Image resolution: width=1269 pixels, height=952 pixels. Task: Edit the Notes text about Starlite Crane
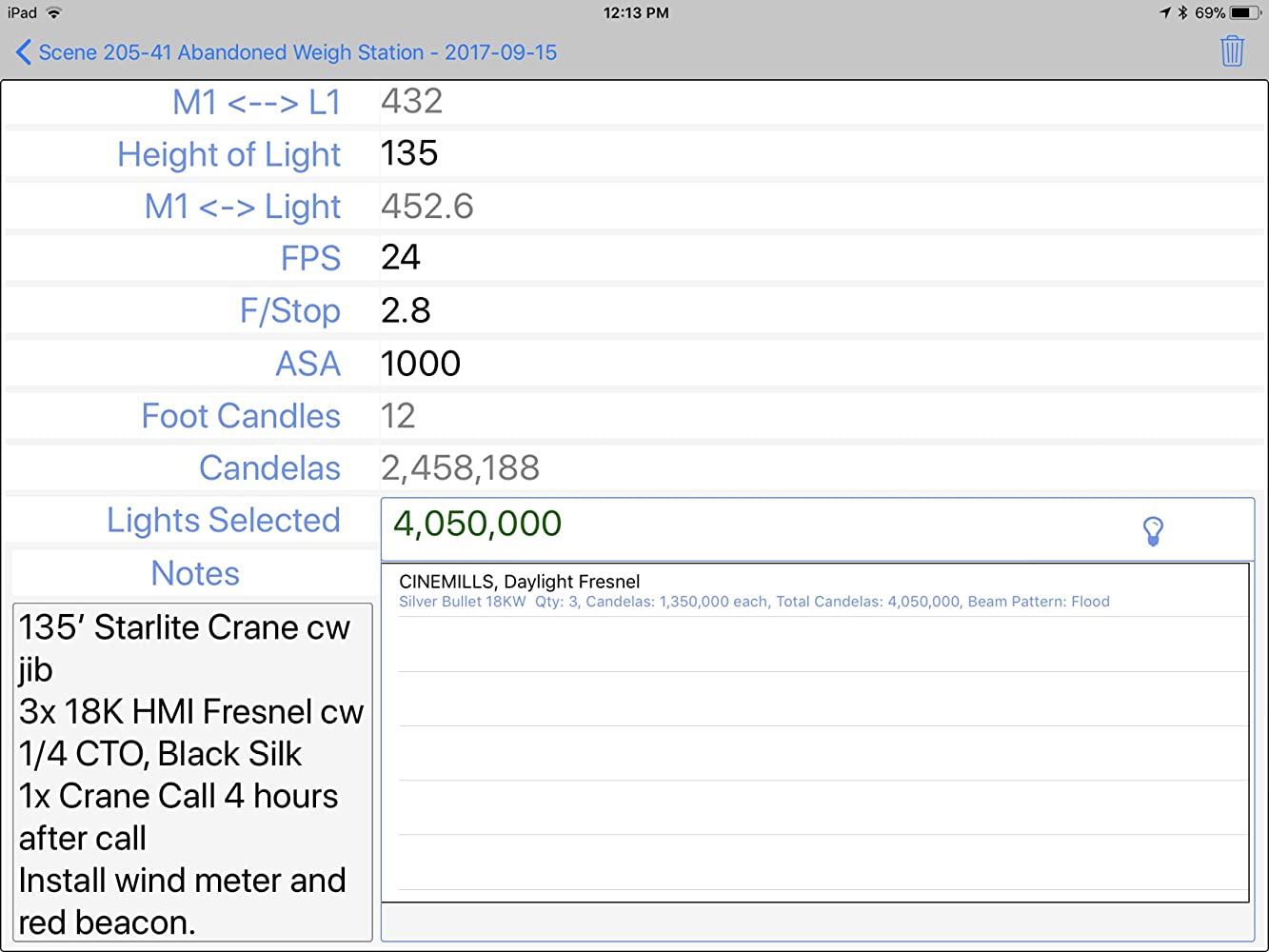191,772
